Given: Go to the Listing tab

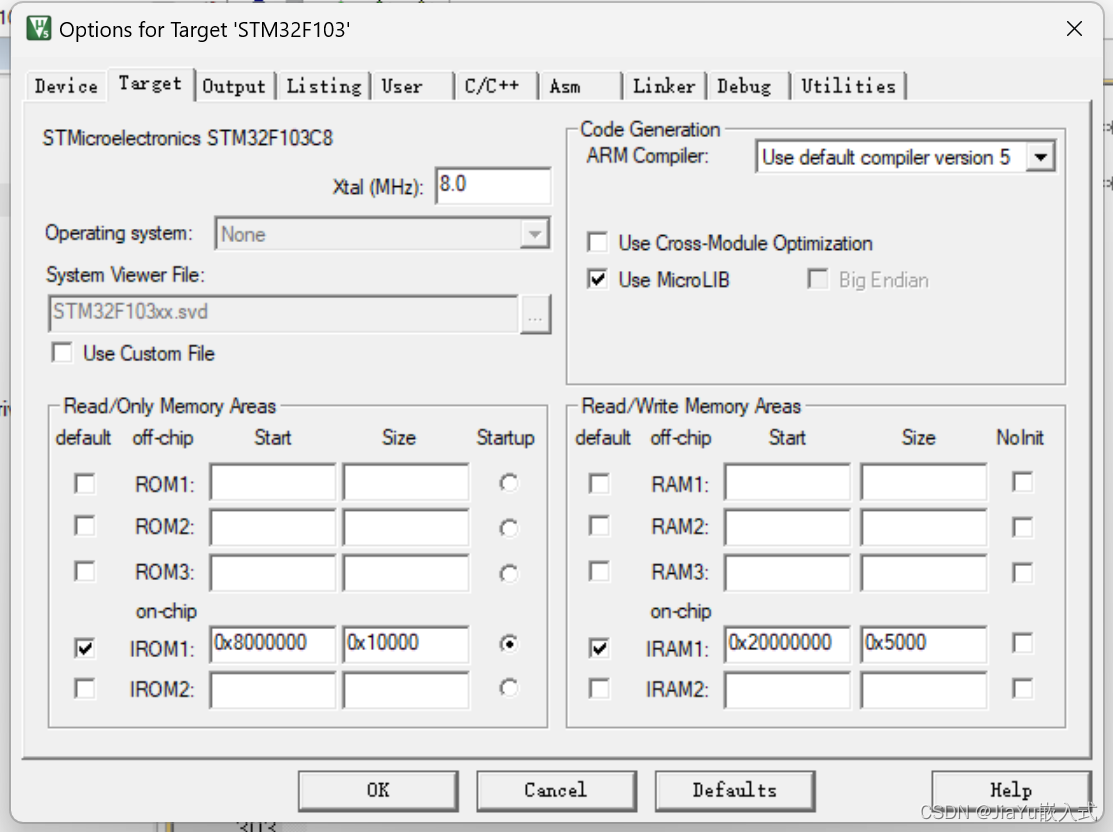Looking at the screenshot, I should point(324,87).
